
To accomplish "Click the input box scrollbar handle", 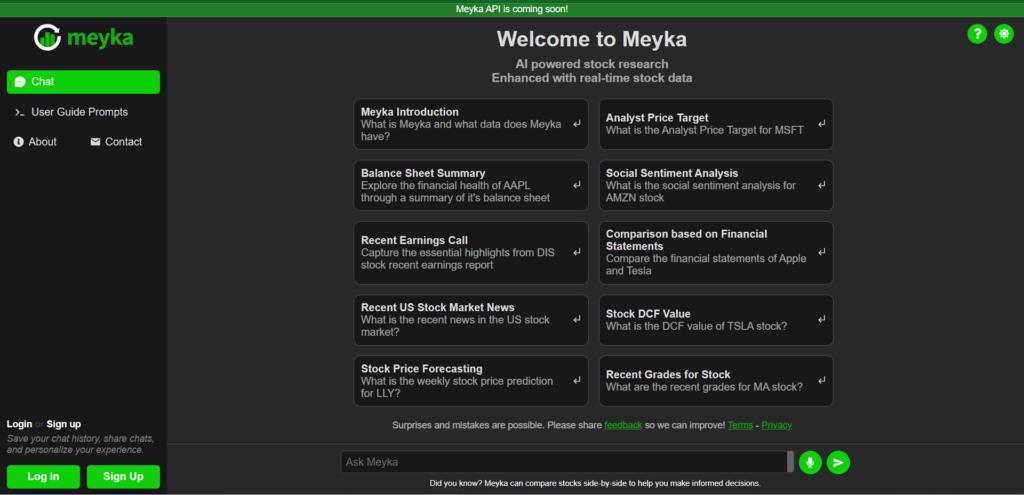I will pyautogui.click(x=791, y=462).
